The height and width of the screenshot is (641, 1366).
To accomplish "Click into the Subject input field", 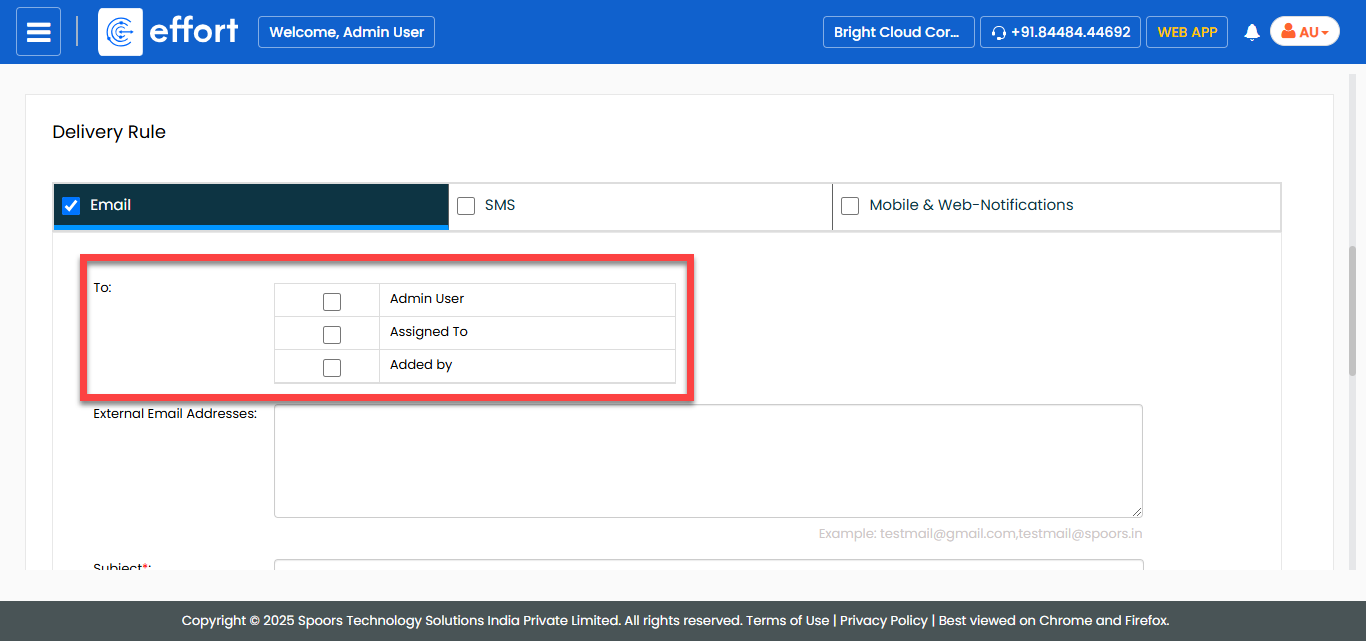I will [708, 565].
